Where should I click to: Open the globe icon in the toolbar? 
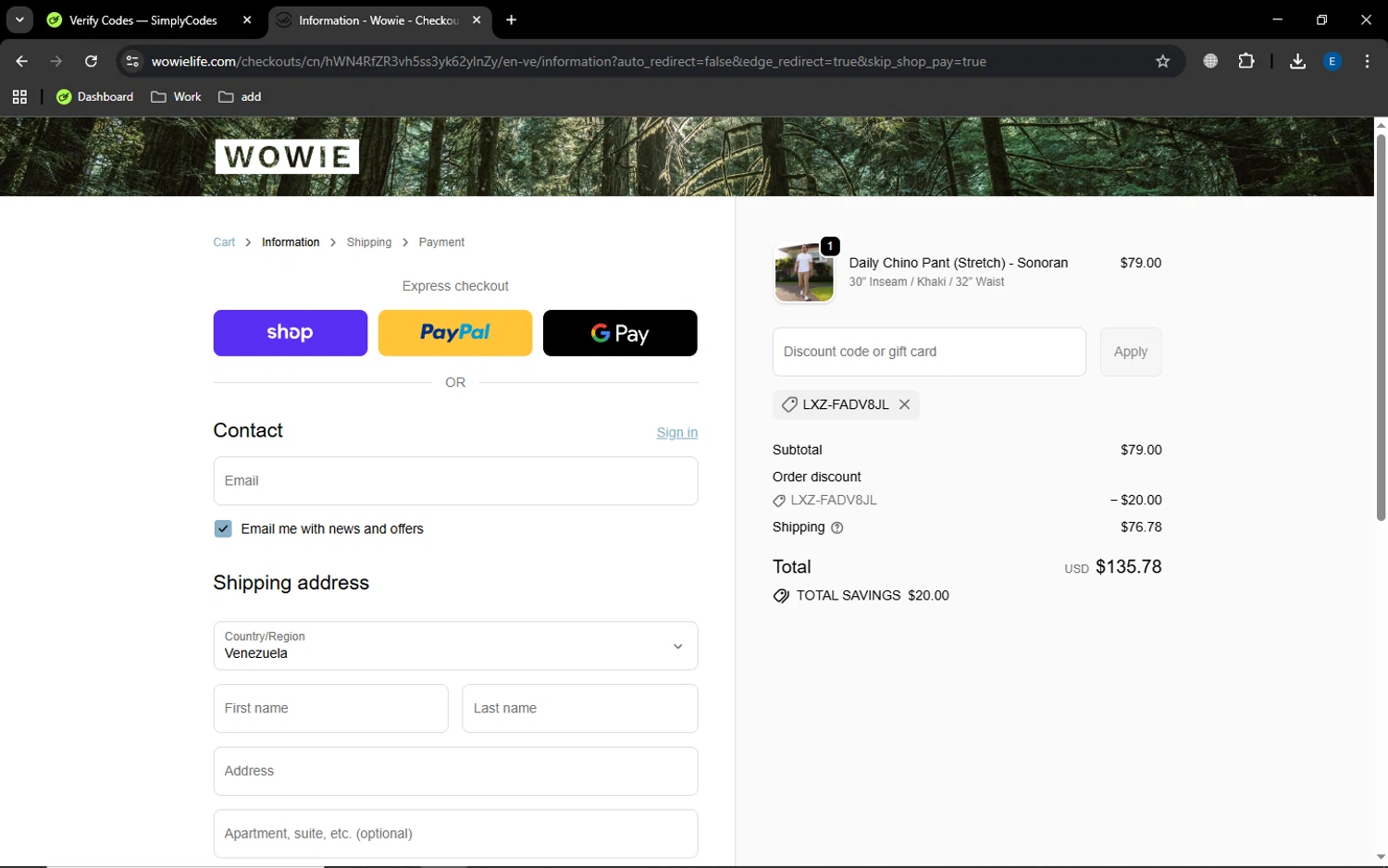coord(1210,61)
